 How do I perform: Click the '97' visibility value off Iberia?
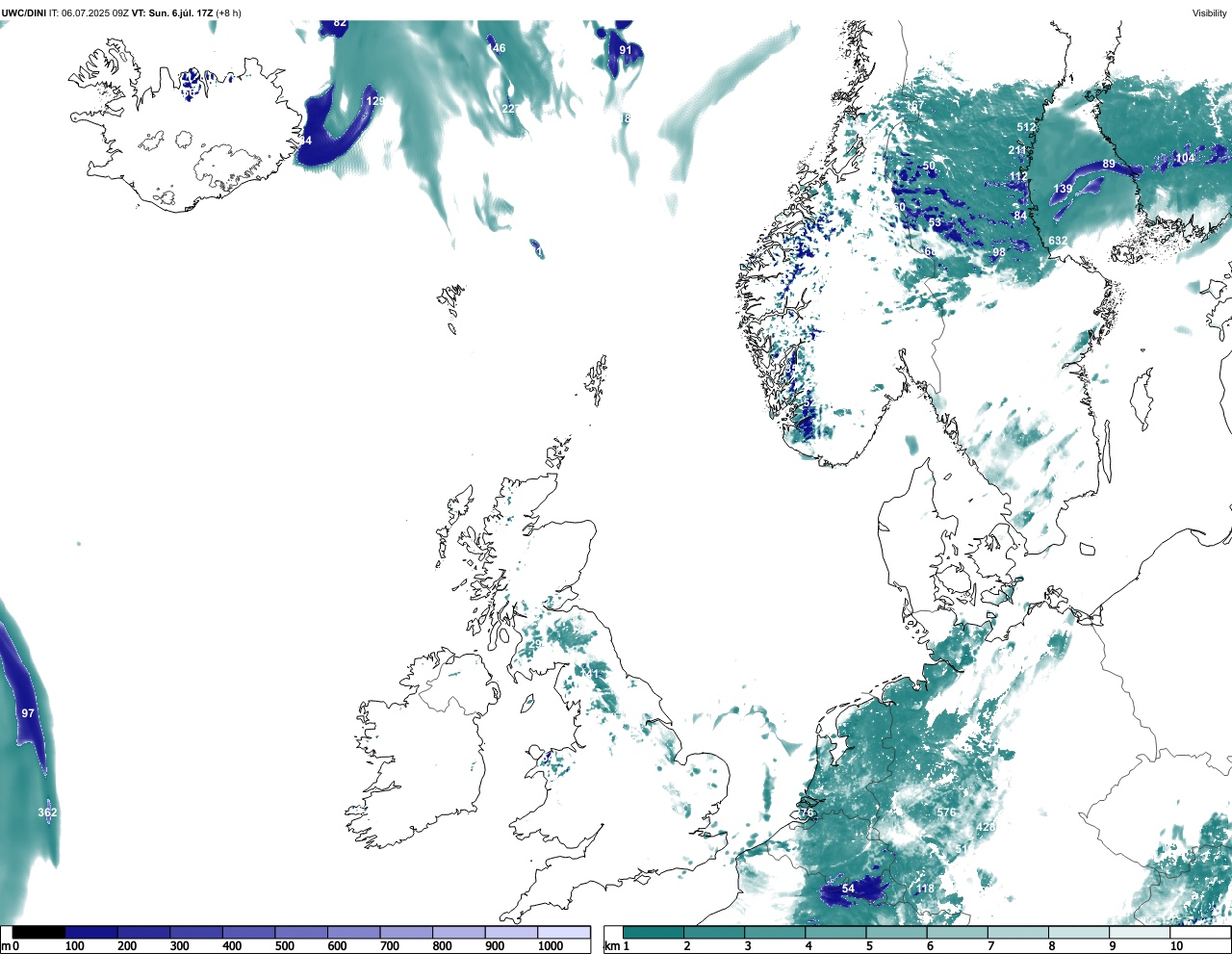pyautogui.click(x=28, y=713)
